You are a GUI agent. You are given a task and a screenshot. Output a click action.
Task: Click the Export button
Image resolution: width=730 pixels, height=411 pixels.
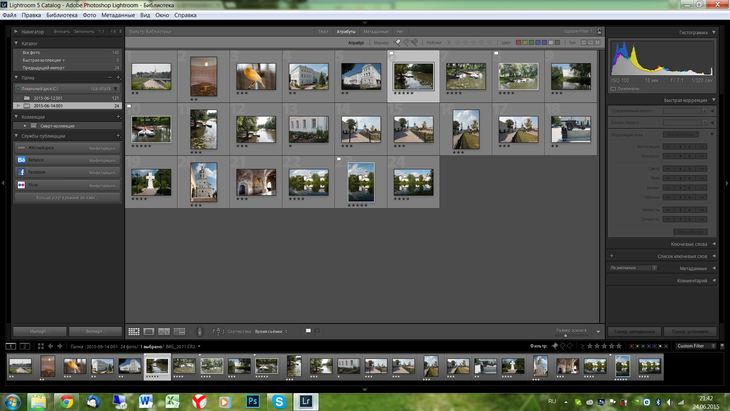[95, 331]
